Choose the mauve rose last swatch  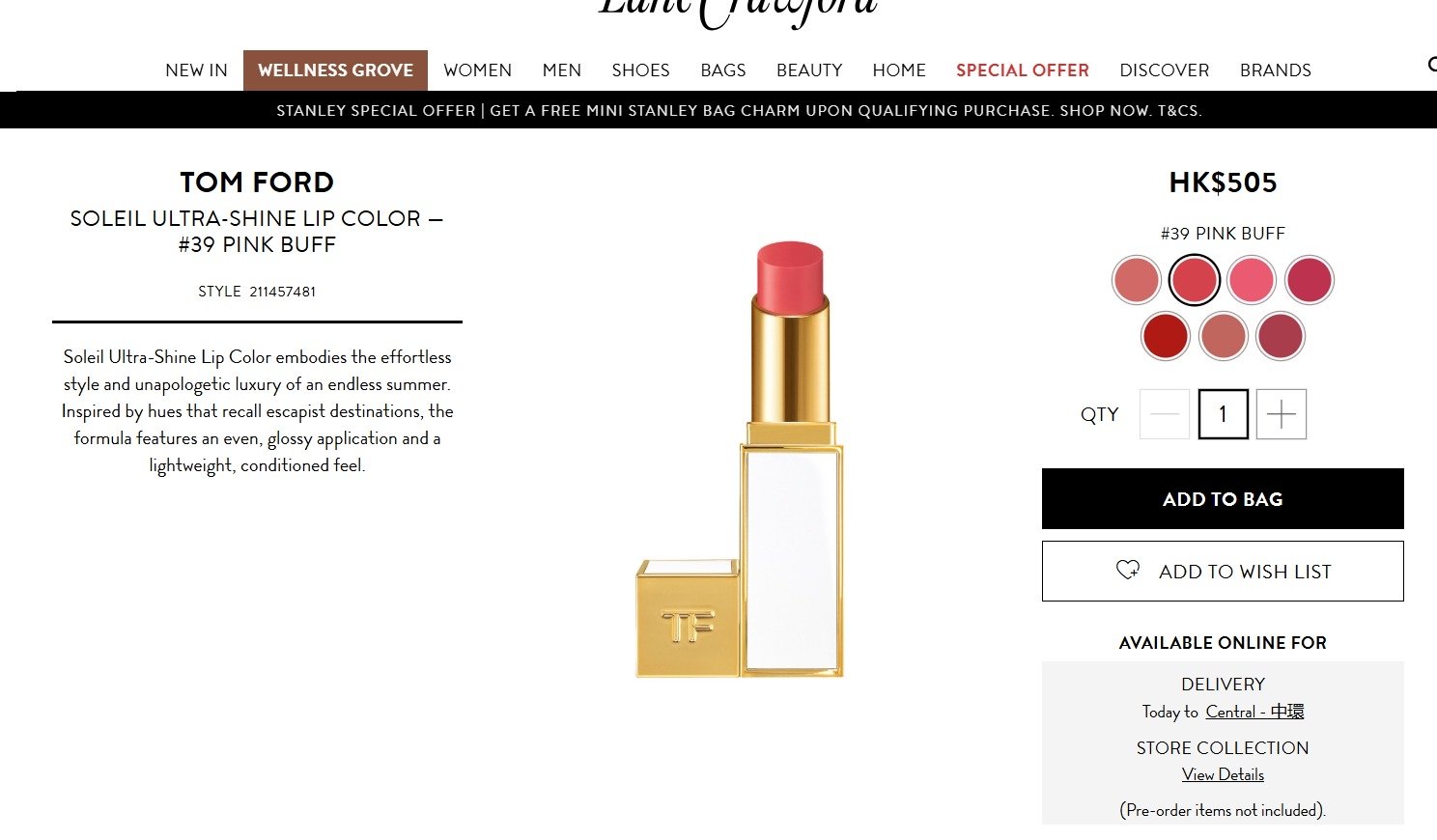(1281, 336)
